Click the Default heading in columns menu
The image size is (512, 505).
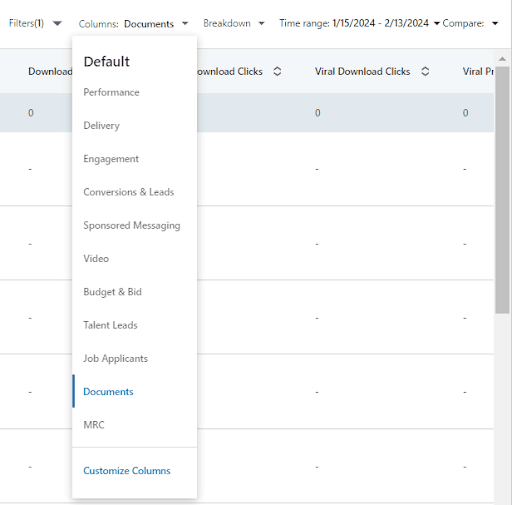(x=107, y=62)
